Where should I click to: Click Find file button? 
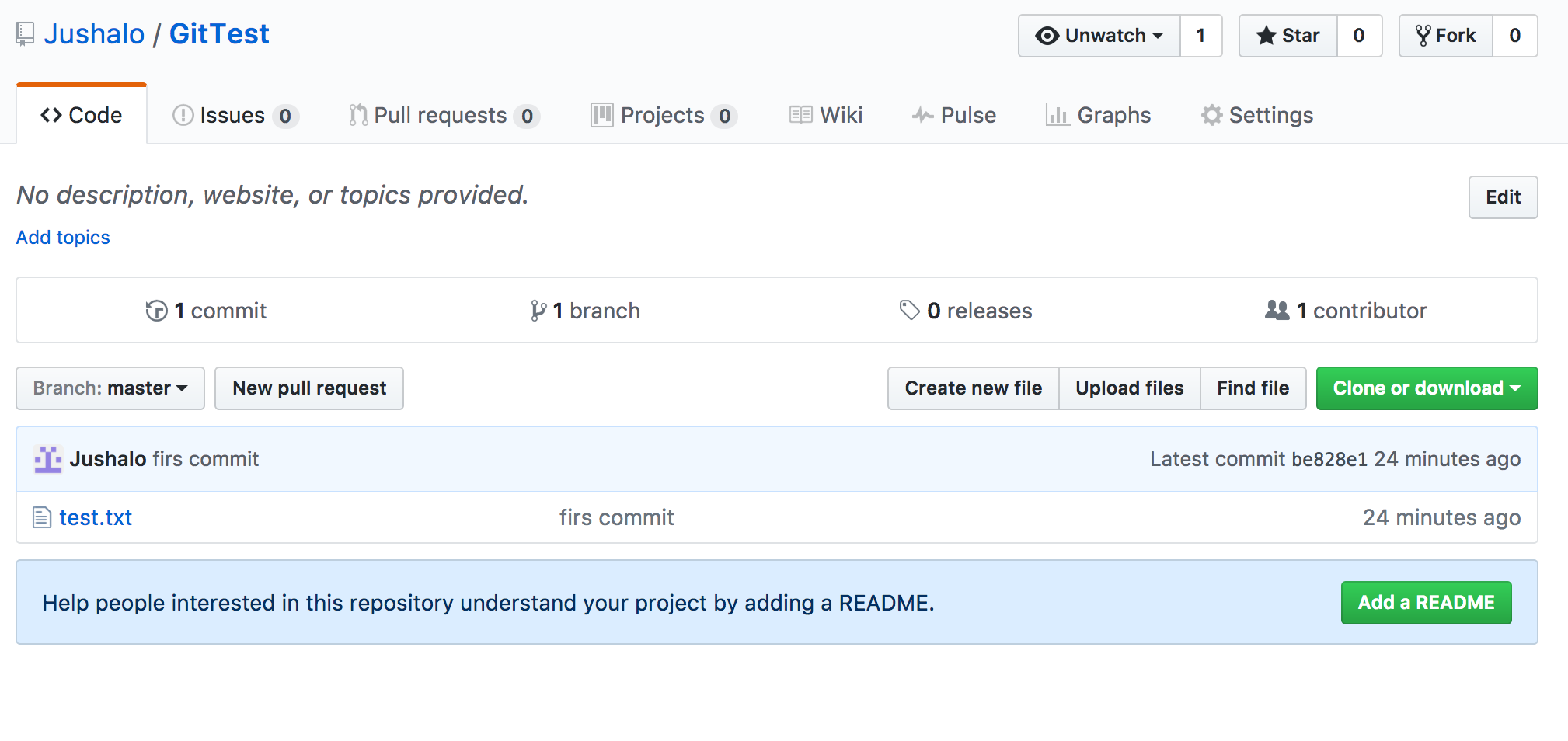[1253, 388]
